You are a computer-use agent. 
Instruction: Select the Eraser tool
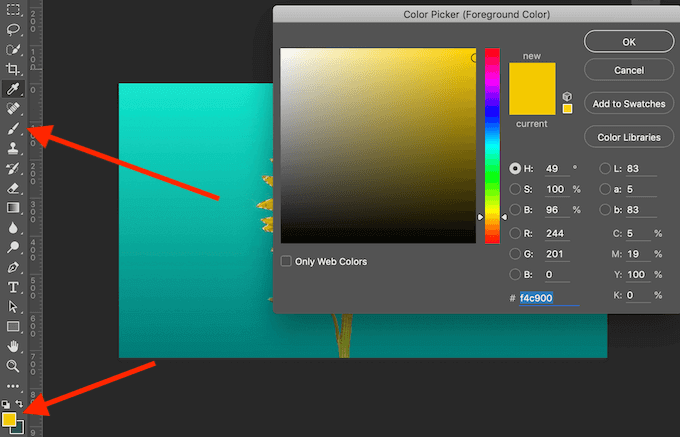14,188
